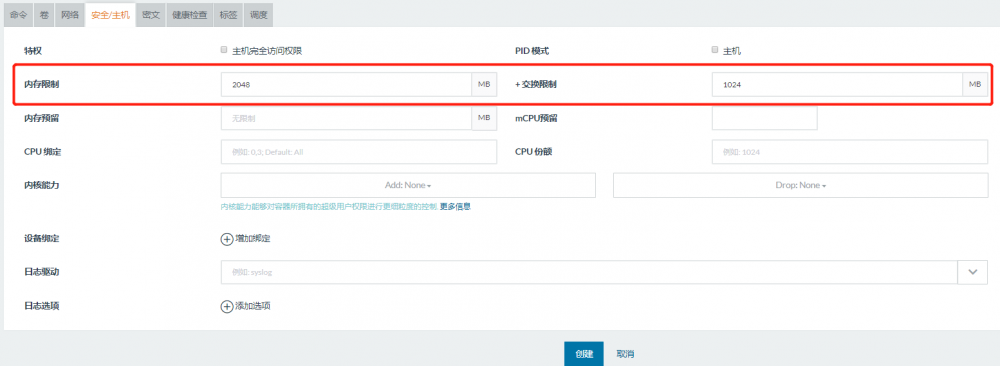The width and height of the screenshot is (1000, 366).
Task: Open the 密文 tab
Action: click(x=151, y=15)
